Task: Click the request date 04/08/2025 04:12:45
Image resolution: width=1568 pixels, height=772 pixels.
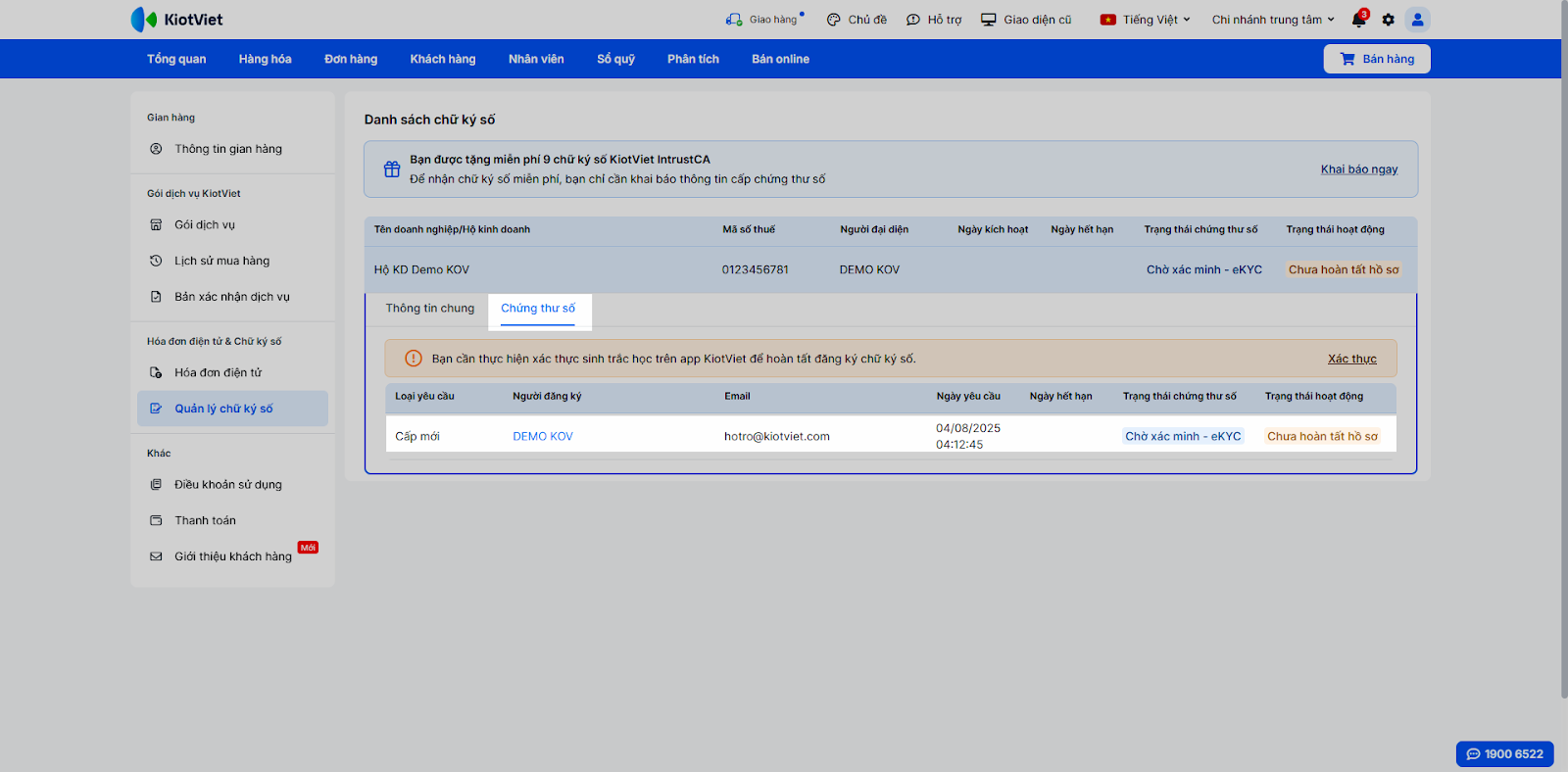Action: pos(968,436)
